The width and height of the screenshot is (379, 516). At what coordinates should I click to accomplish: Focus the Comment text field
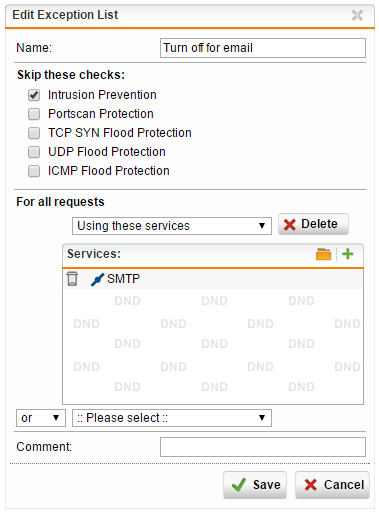(x=263, y=447)
